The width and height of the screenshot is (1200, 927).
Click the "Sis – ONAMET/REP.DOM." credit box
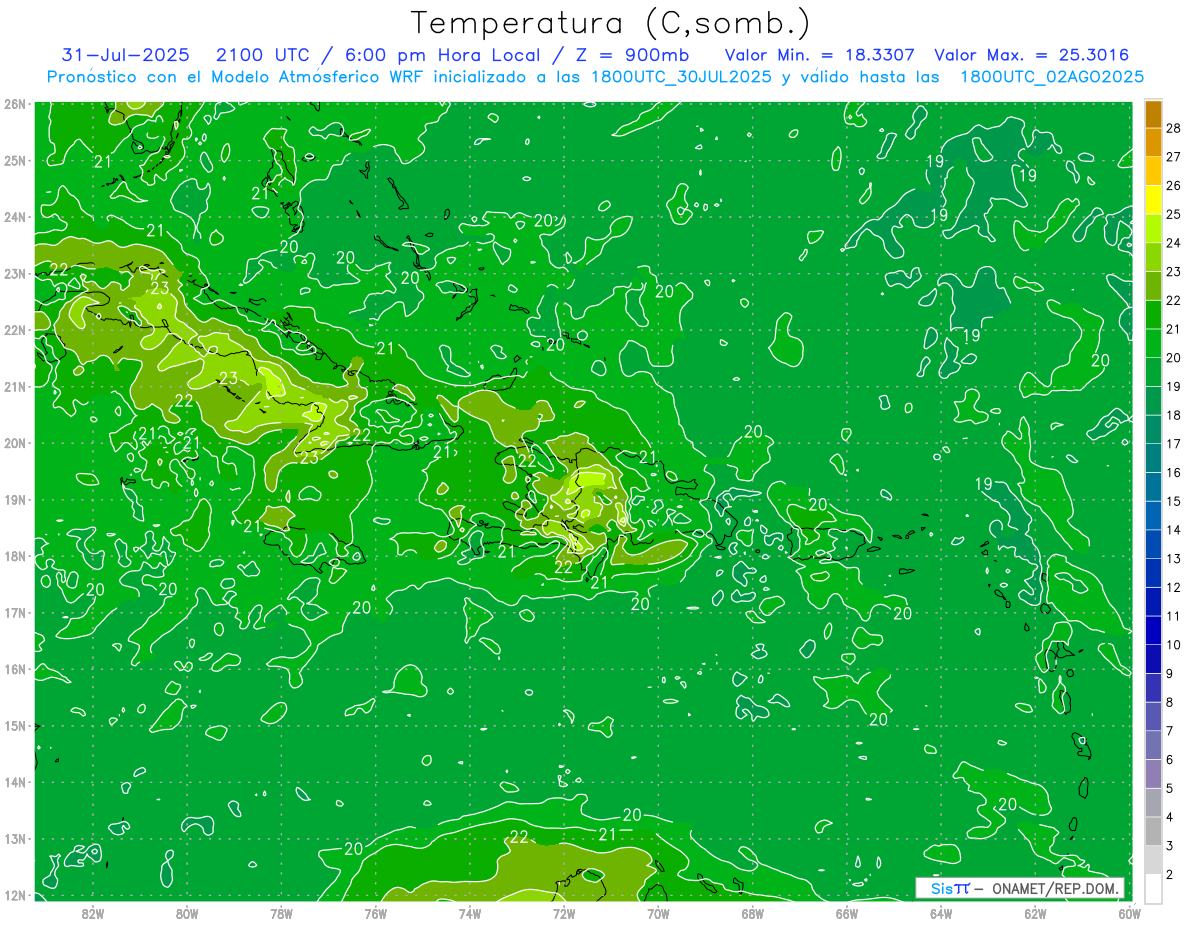1020,888
